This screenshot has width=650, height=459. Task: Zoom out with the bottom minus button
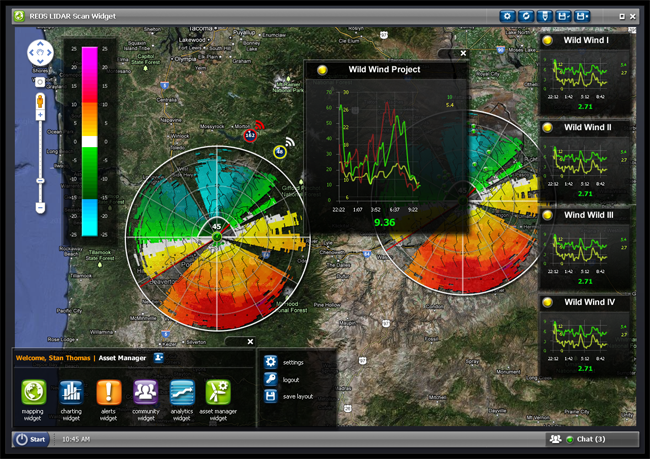pos(40,207)
